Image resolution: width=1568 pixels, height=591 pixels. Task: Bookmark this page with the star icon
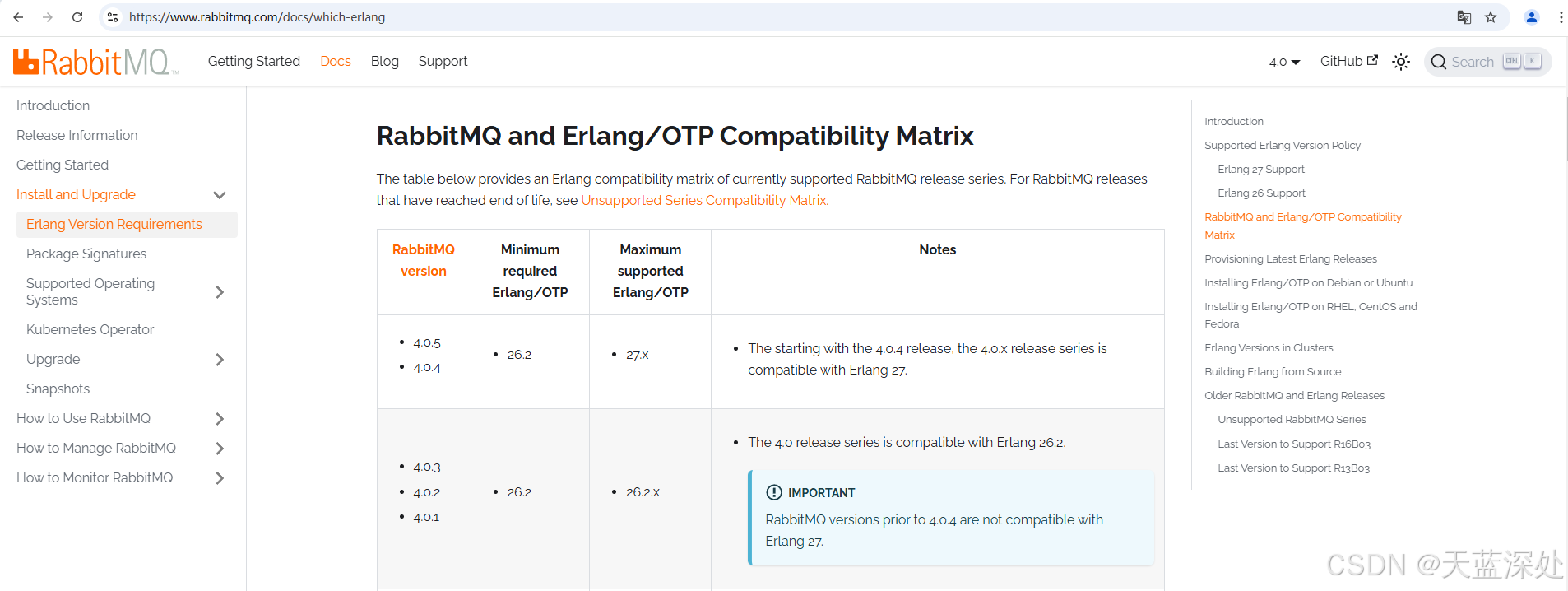tap(1491, 16)
